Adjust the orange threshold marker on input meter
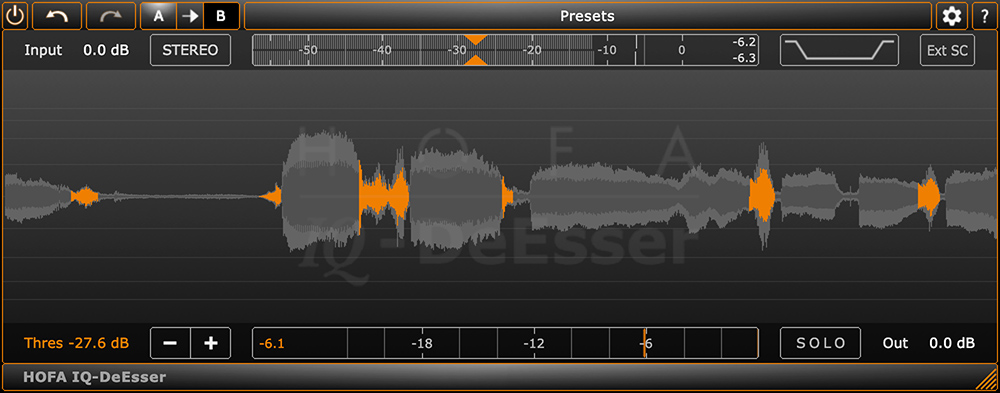Screen dimensions: 1000x393 click(x=476, y=50)
